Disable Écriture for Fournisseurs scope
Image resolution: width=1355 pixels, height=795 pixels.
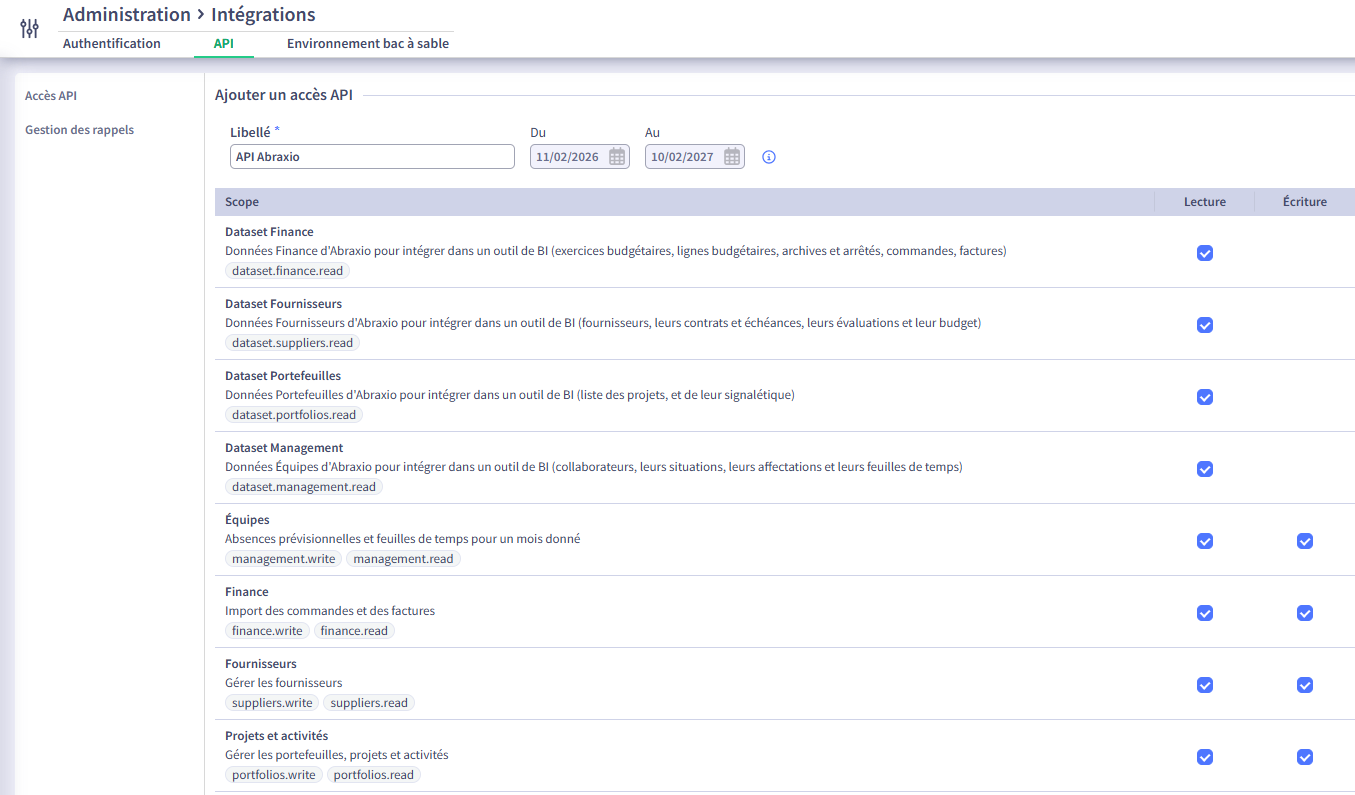(x=1305, y=685)
